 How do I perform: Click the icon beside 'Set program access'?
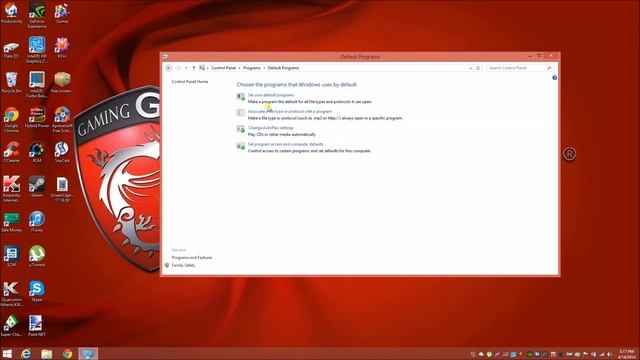tap(240, 146)
